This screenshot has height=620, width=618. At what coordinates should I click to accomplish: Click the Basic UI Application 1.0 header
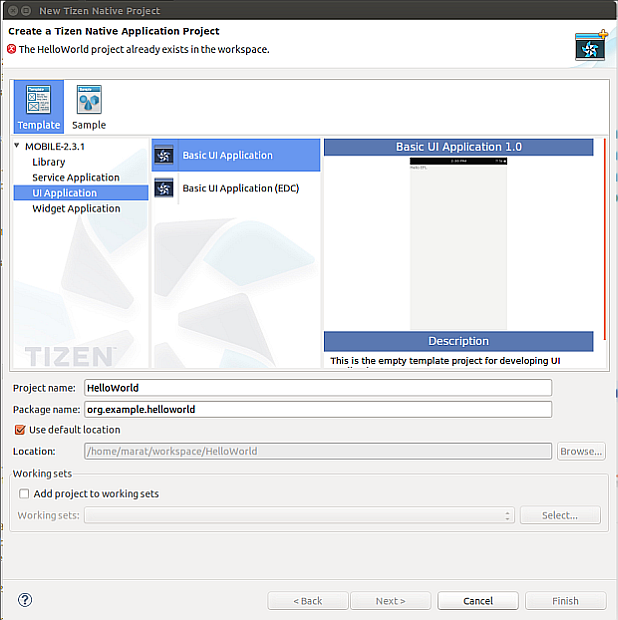(459, 147)
